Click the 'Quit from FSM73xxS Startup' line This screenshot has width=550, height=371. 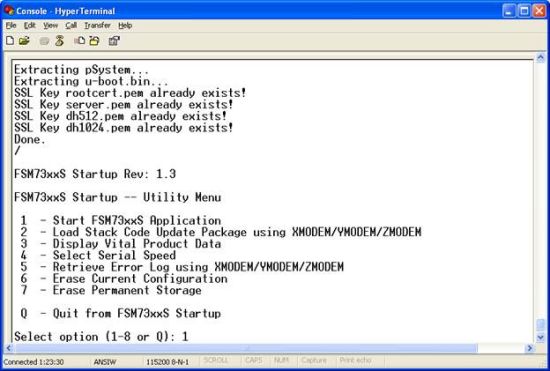click(121, 313)
